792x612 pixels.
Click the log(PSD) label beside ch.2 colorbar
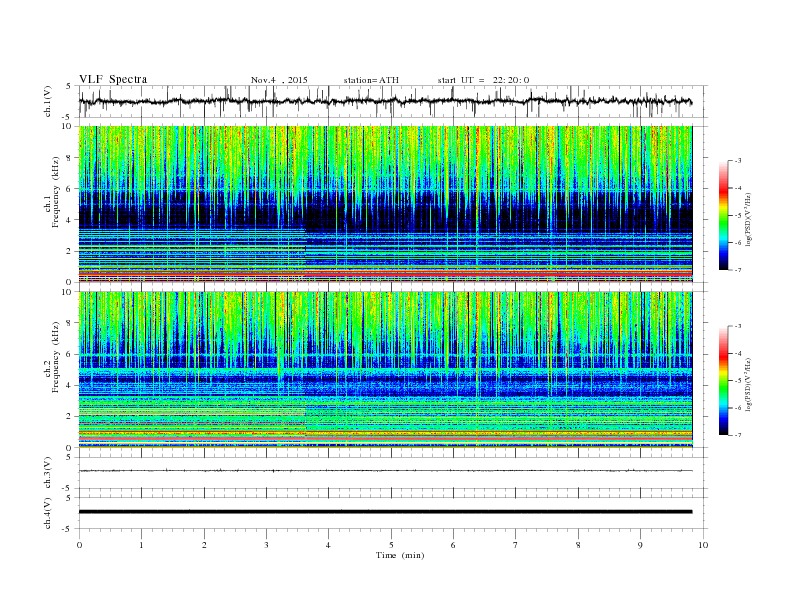(x=749, y=384)
